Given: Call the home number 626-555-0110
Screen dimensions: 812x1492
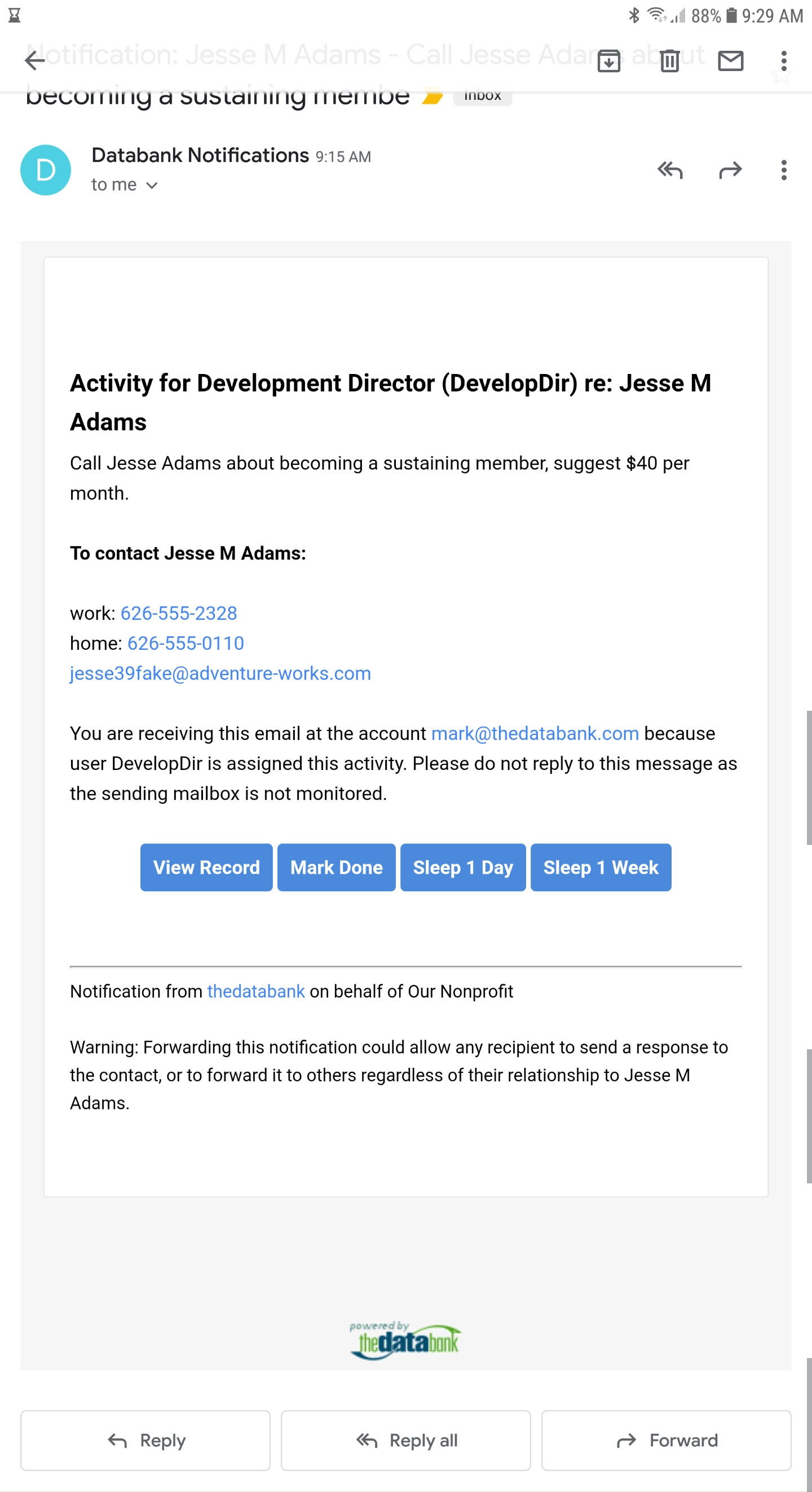Looking at the screenshot, I should click(x=186, y=643).
